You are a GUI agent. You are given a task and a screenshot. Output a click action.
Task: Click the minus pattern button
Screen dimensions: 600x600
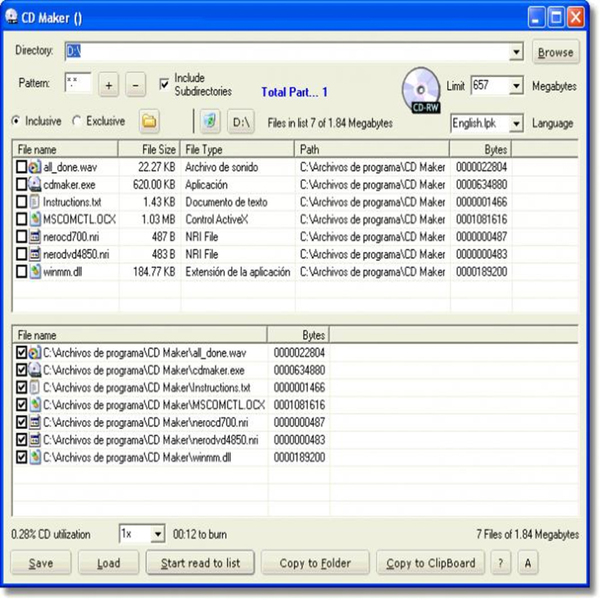[x=135, y=85]
